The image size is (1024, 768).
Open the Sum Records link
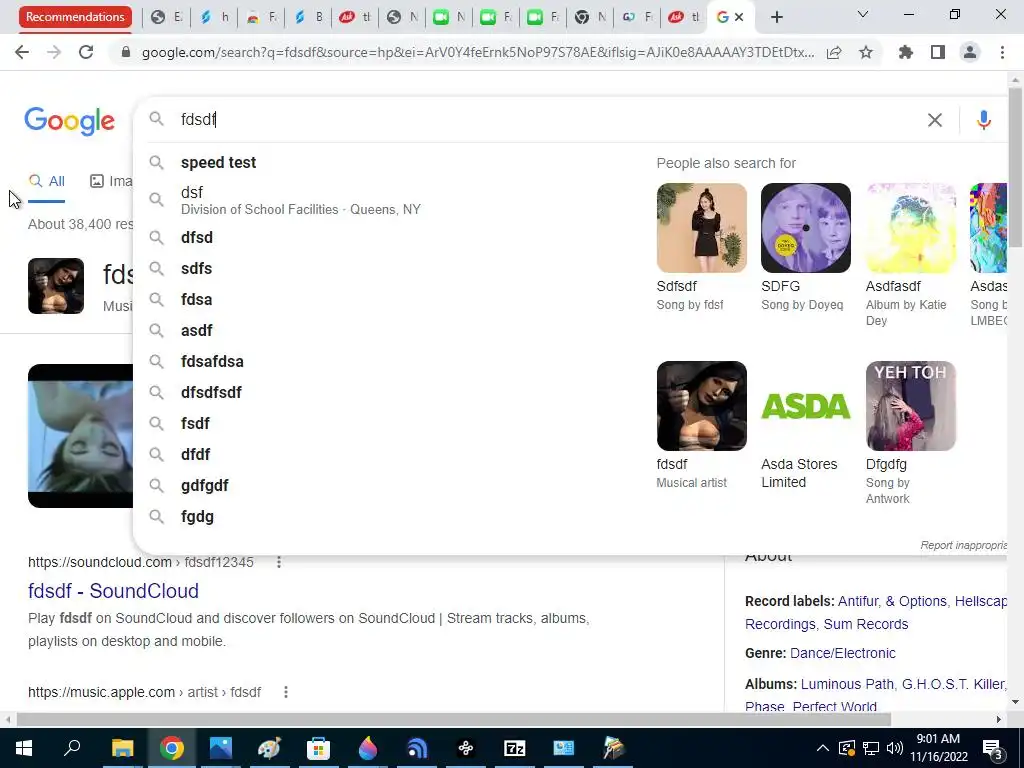click(865, 624)
